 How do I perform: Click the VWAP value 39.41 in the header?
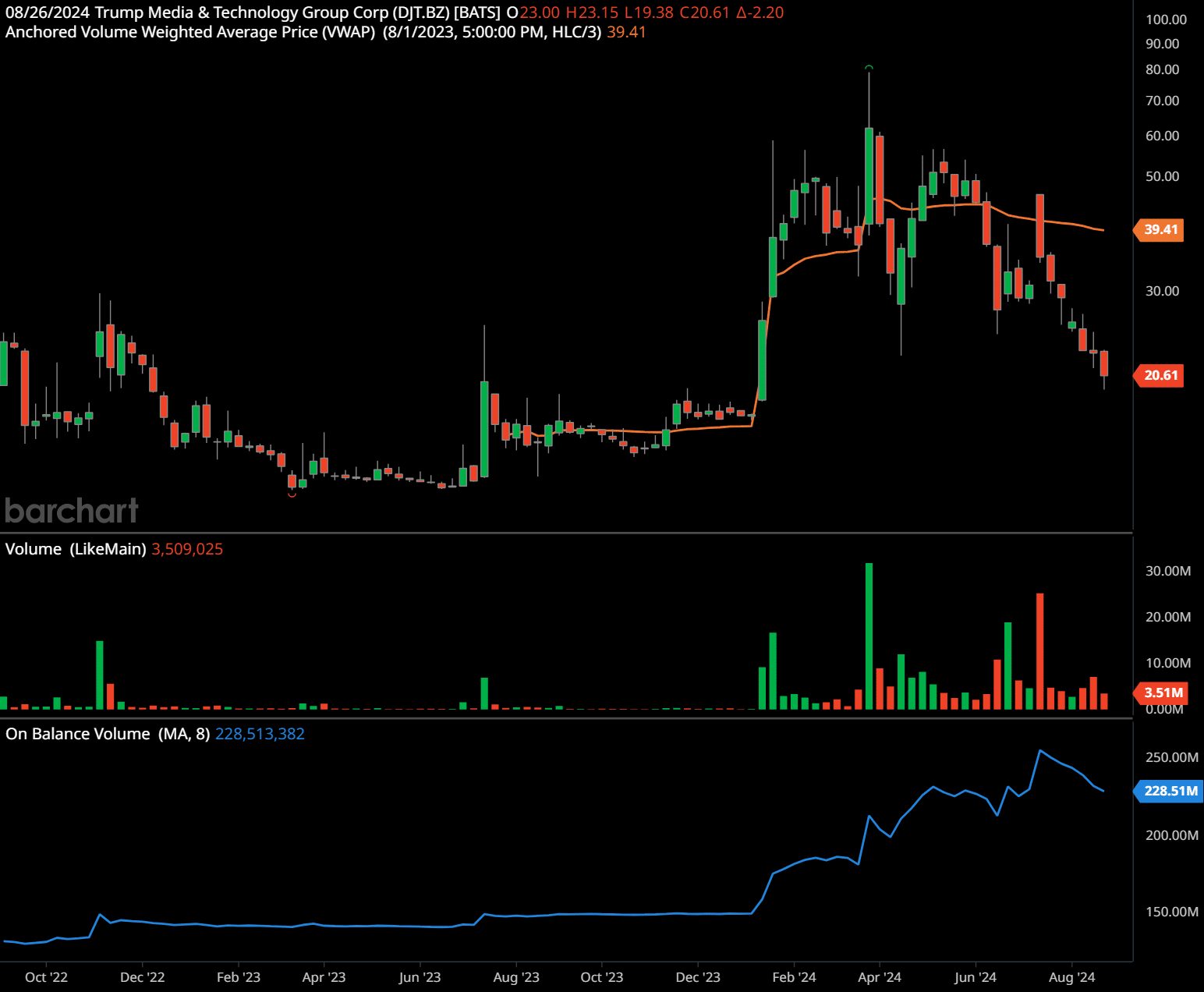coord(626,32)
